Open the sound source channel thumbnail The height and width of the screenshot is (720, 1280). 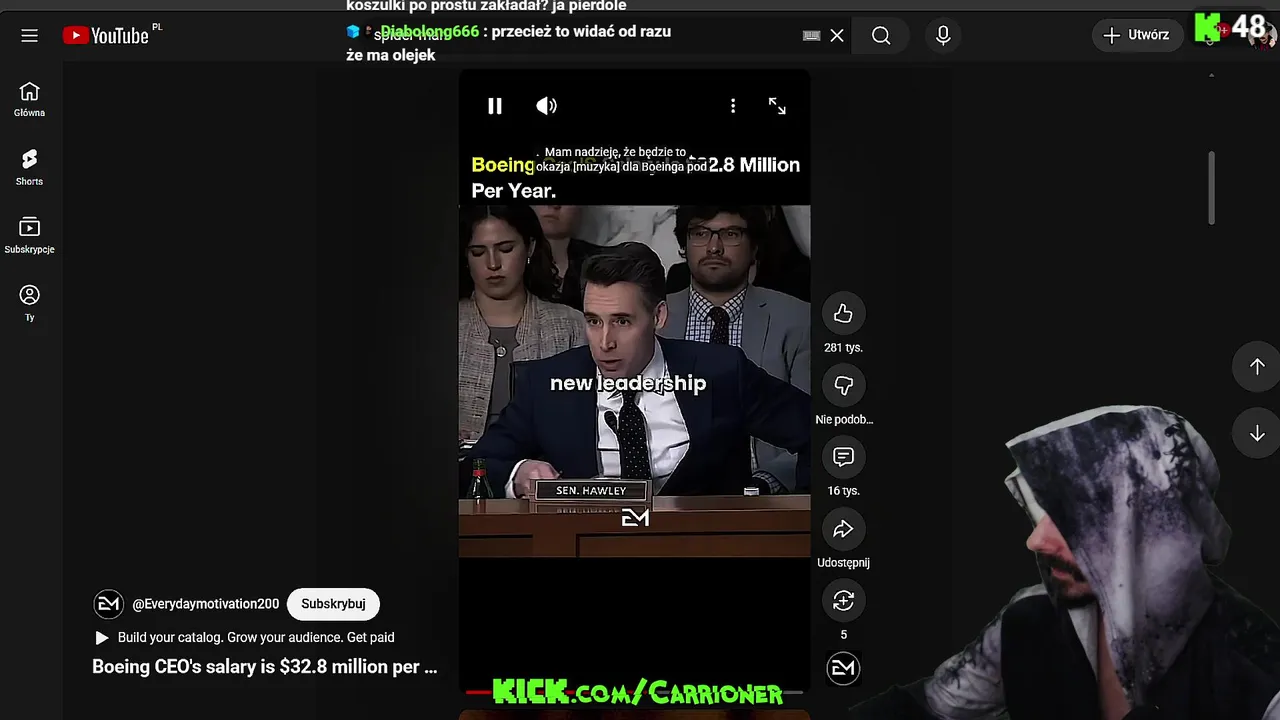pos(843,668)
